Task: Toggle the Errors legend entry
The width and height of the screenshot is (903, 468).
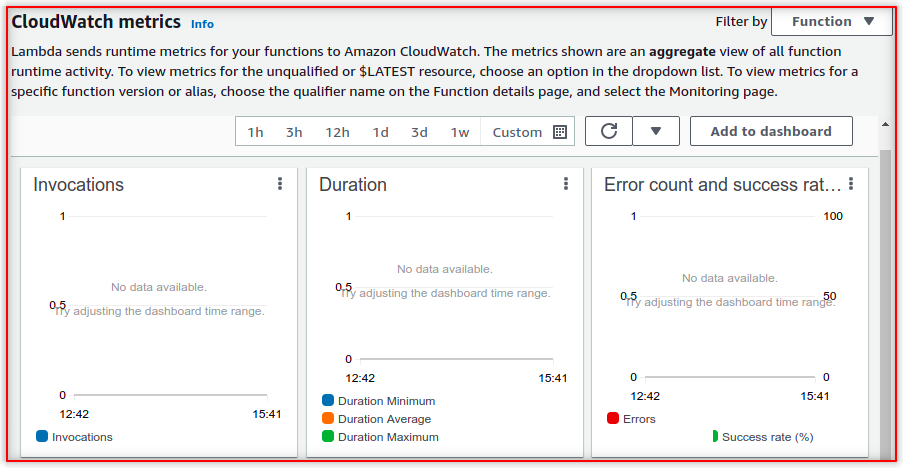Action: (x=631, y=419)
